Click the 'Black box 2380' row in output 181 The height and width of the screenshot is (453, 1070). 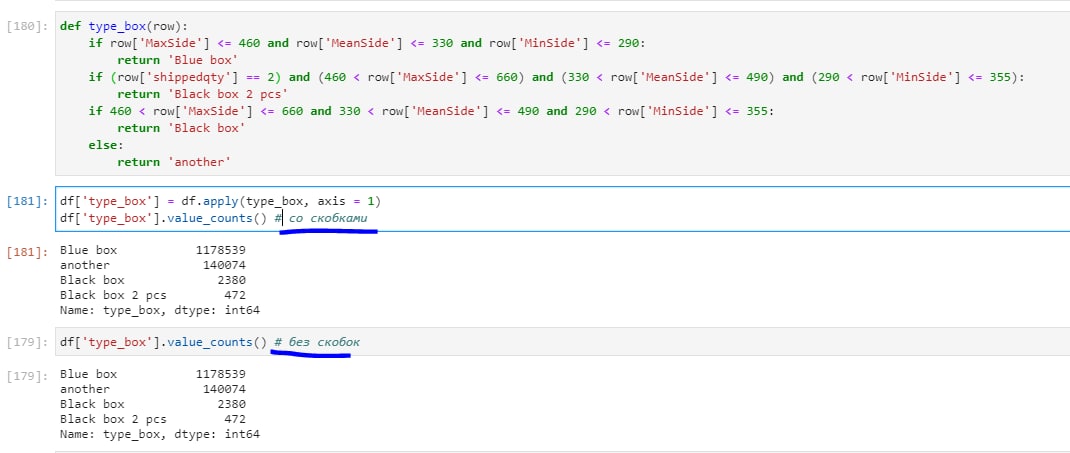click(153, 280)
